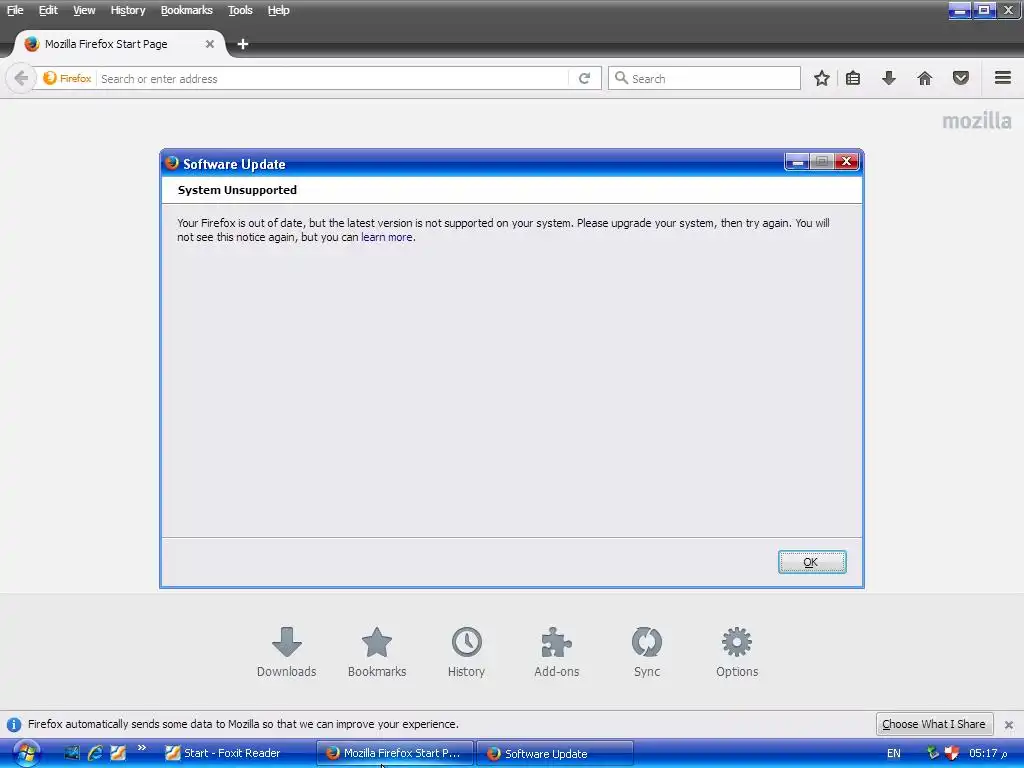Viewport: 1024px width, 768px height.
Task: Click the taskbar clock showing 05:17
Action: tap(988, 753)
